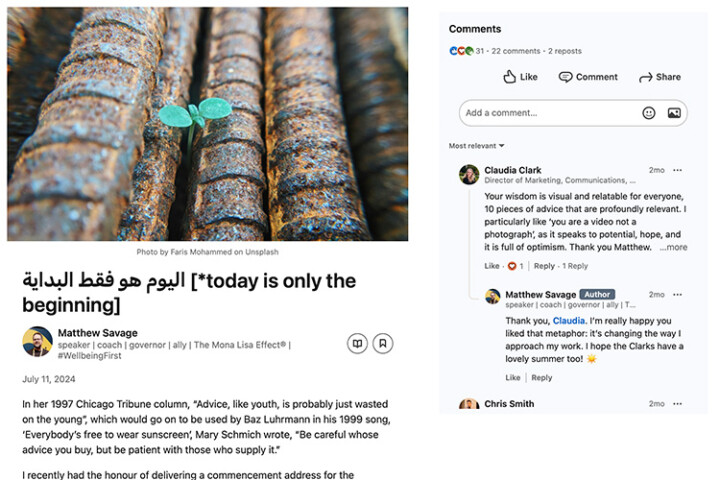Open options menu on Claudia Clark's comment
Screen dimensions: 720x480
click(677, 170)
